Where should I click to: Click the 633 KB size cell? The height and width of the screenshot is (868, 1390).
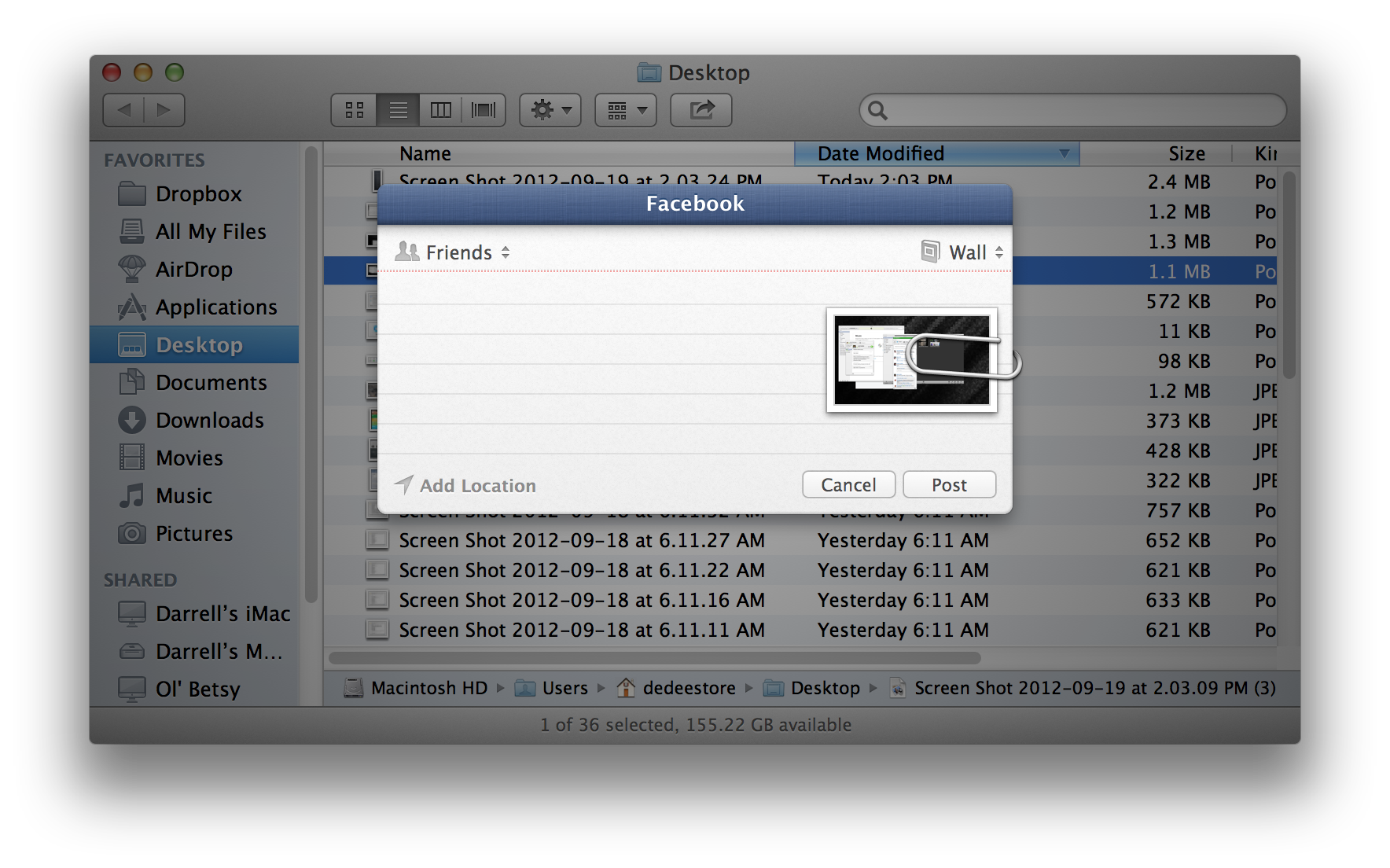[x=1178, y=600]
